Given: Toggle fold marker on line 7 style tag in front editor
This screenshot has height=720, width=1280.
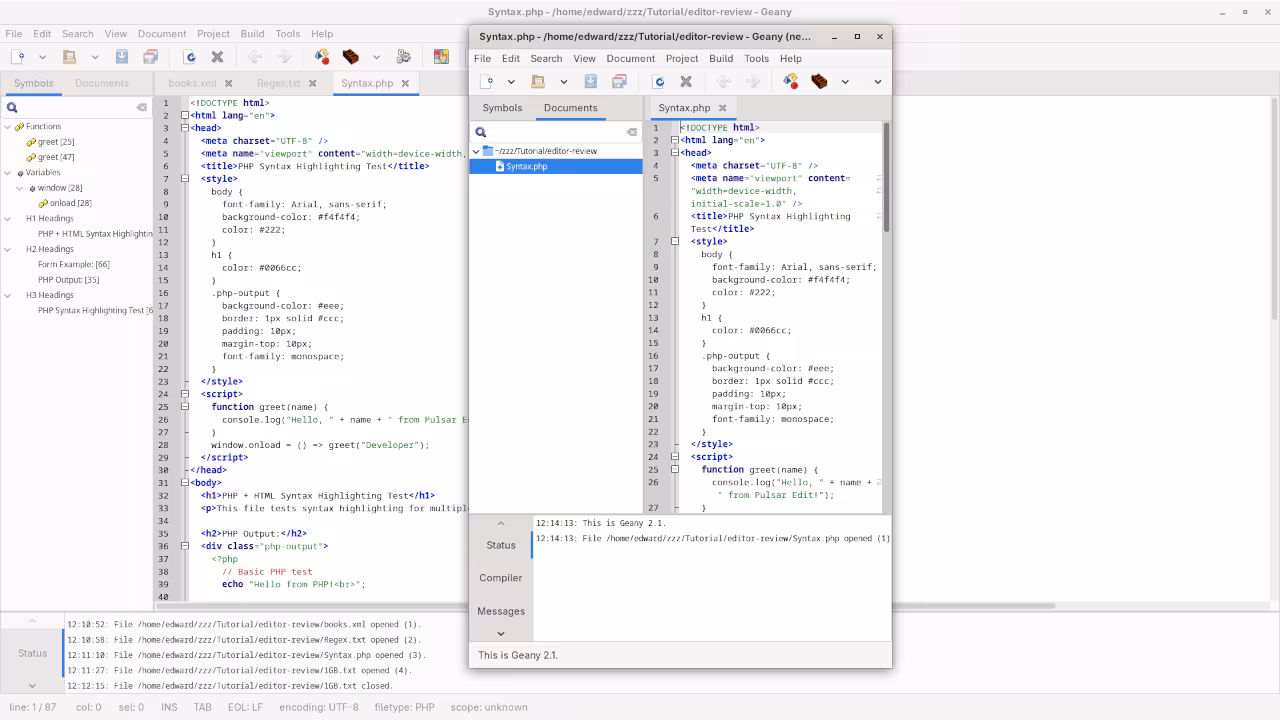Looking at the screenshot, I should [675, 241].
